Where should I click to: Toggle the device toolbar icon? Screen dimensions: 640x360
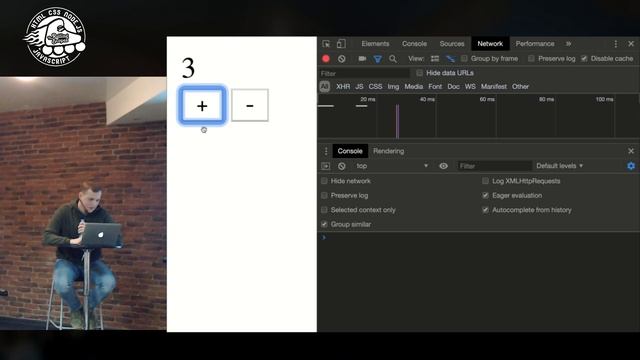pyautogui.click(x=341, y=44)
